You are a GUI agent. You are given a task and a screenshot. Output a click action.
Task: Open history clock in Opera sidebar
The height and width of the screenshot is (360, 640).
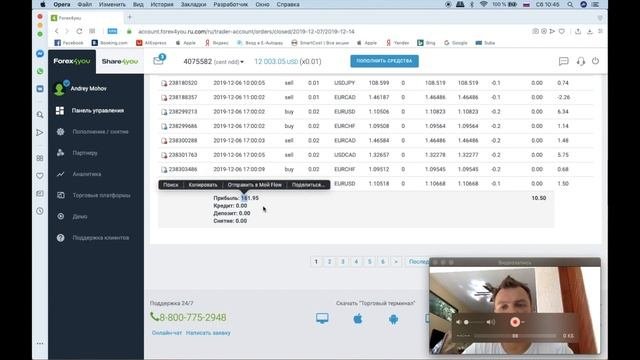[40, 211]
